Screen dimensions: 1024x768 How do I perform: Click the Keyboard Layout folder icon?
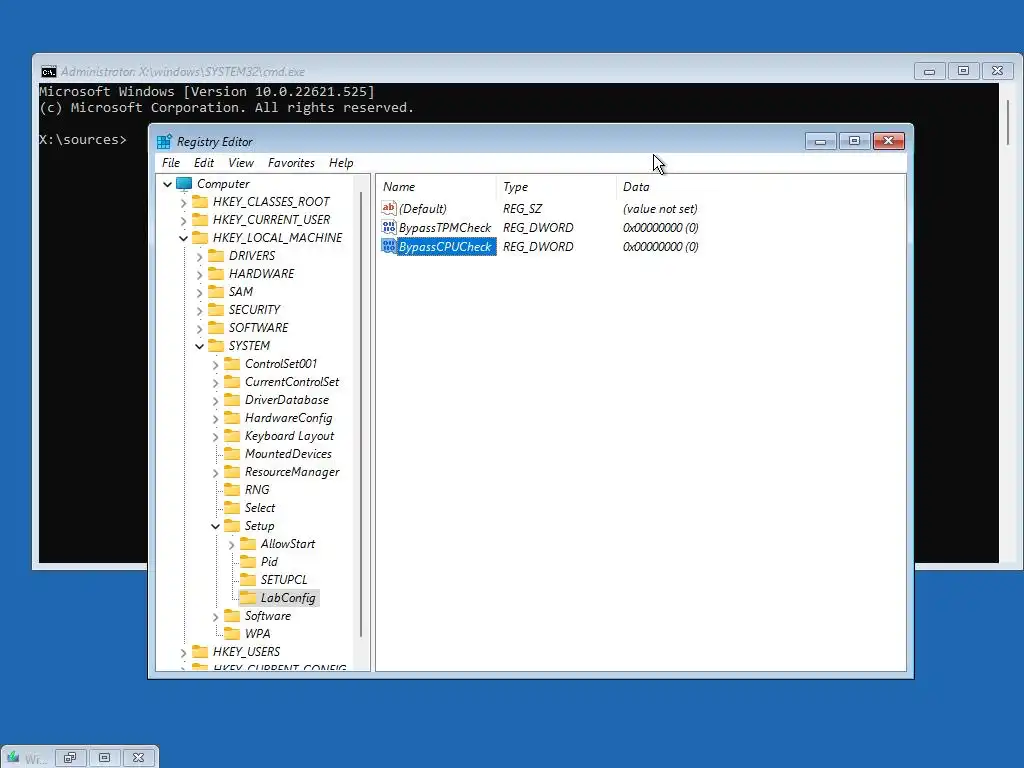click(232, 435)
